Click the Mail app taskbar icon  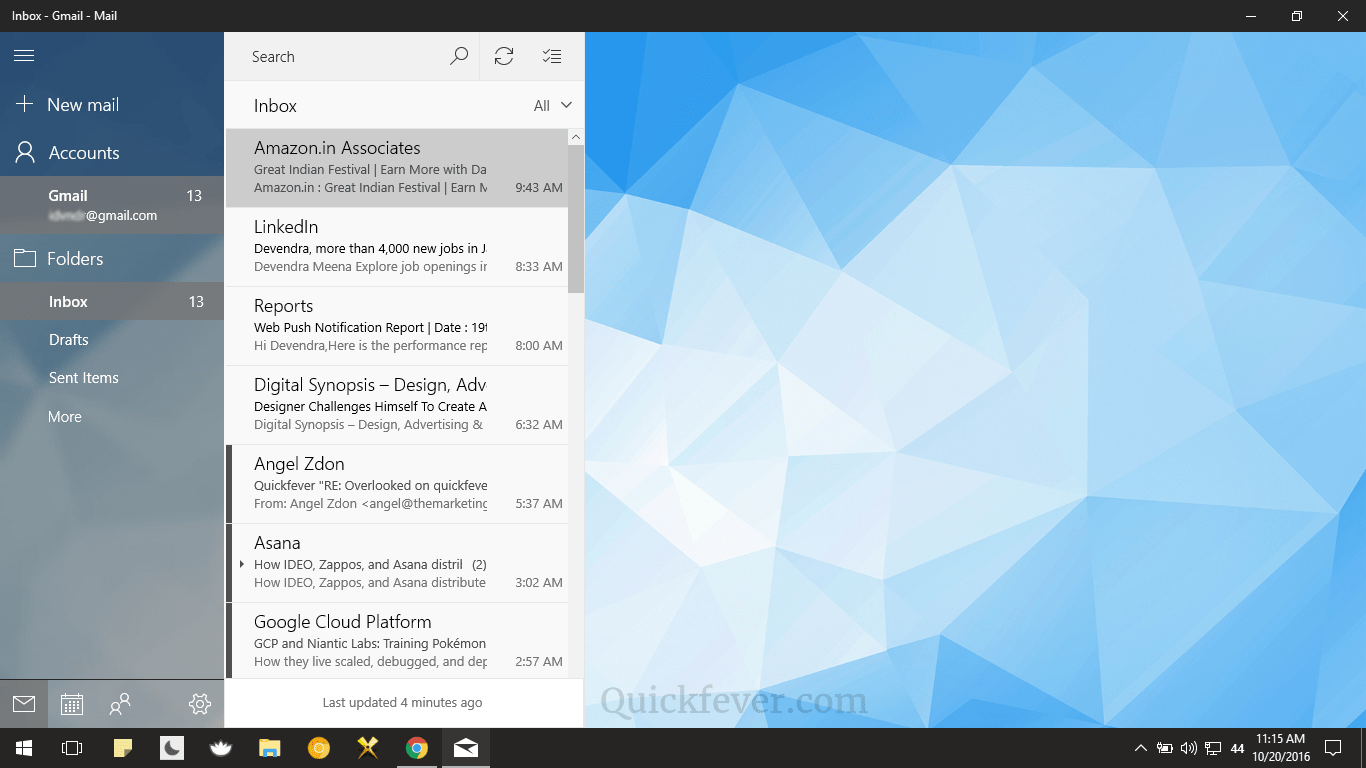[x=466, y=748]
